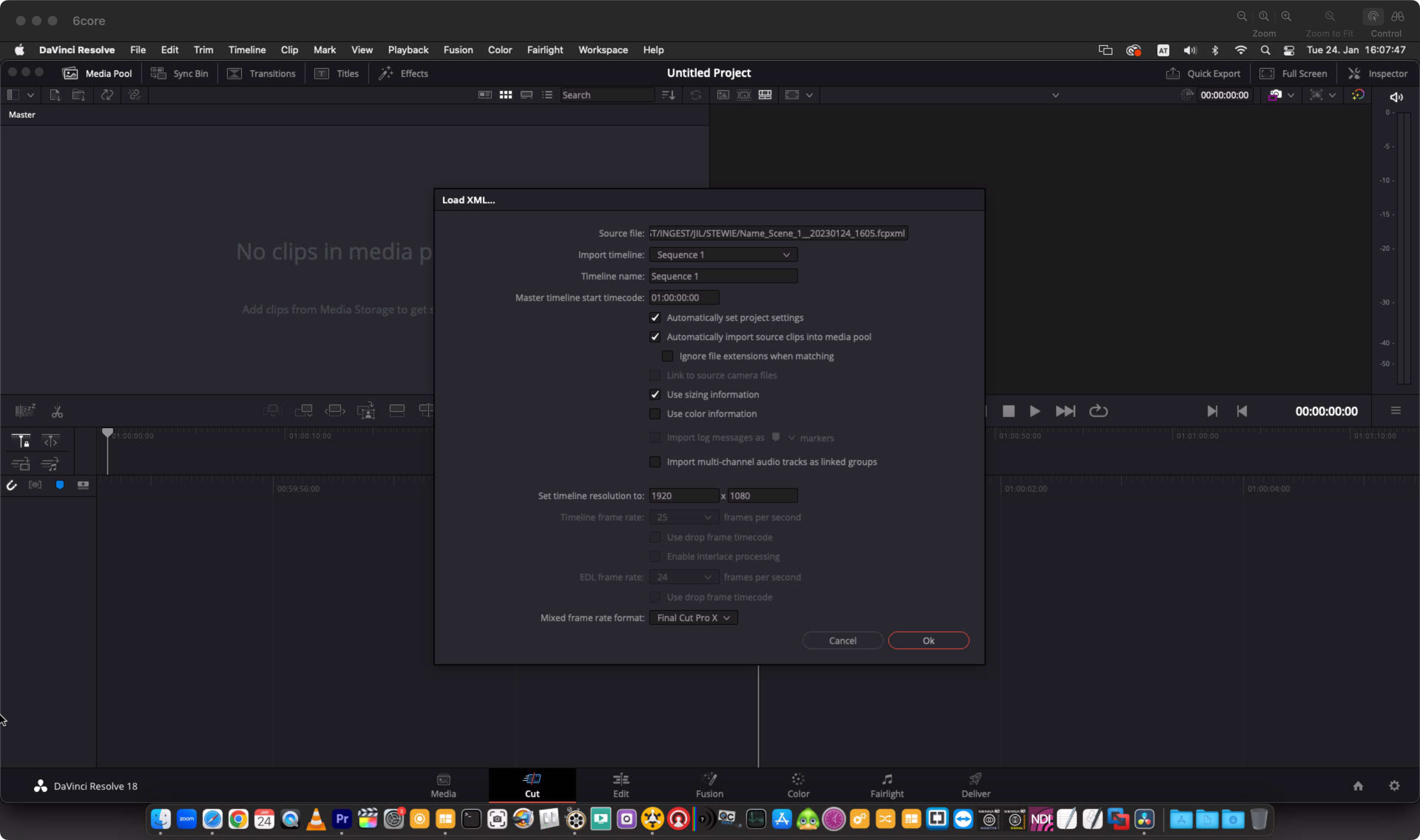Click the timeline resolution width field 1920
The width and height of the screenshot is (1420, 840).
pyautogui.click(x=684, y=496)
